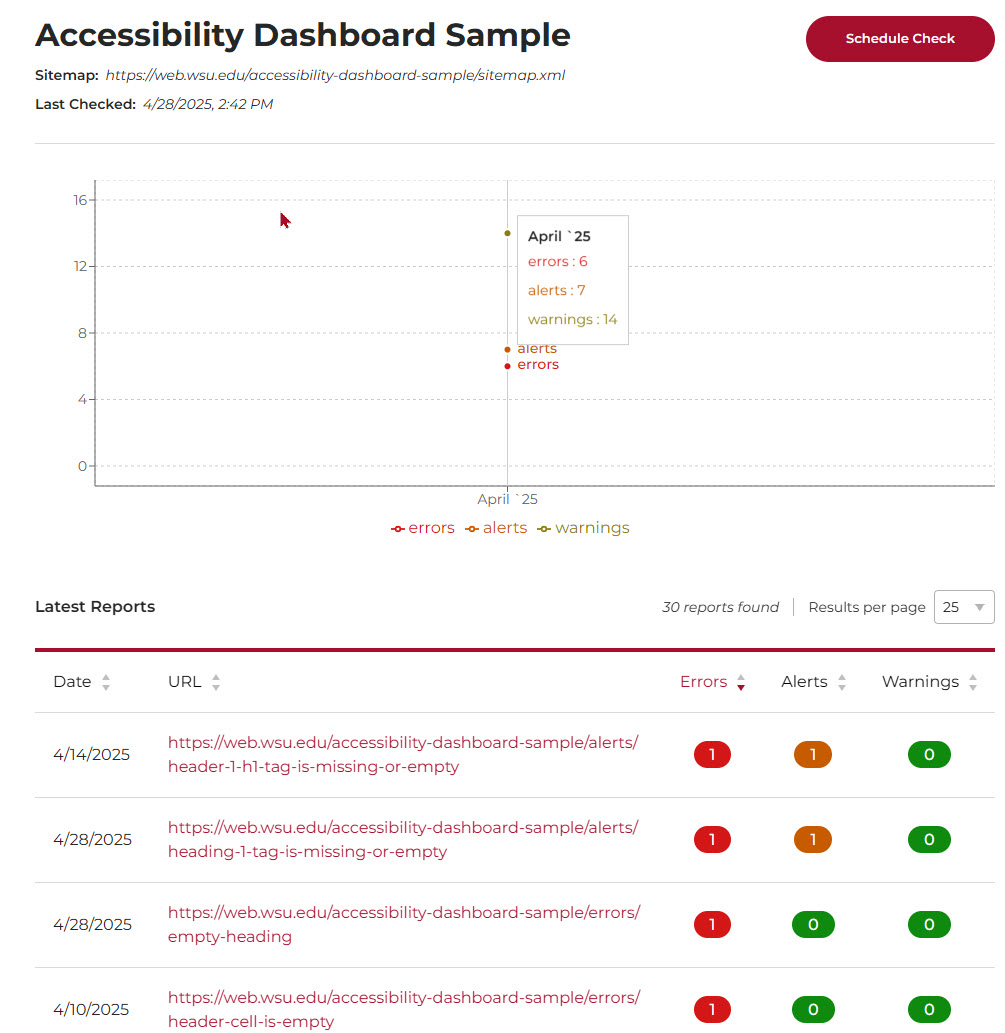Toggle the warnings series in chart legend
The image size is (1005, 1033).
[x=583, y=528]
